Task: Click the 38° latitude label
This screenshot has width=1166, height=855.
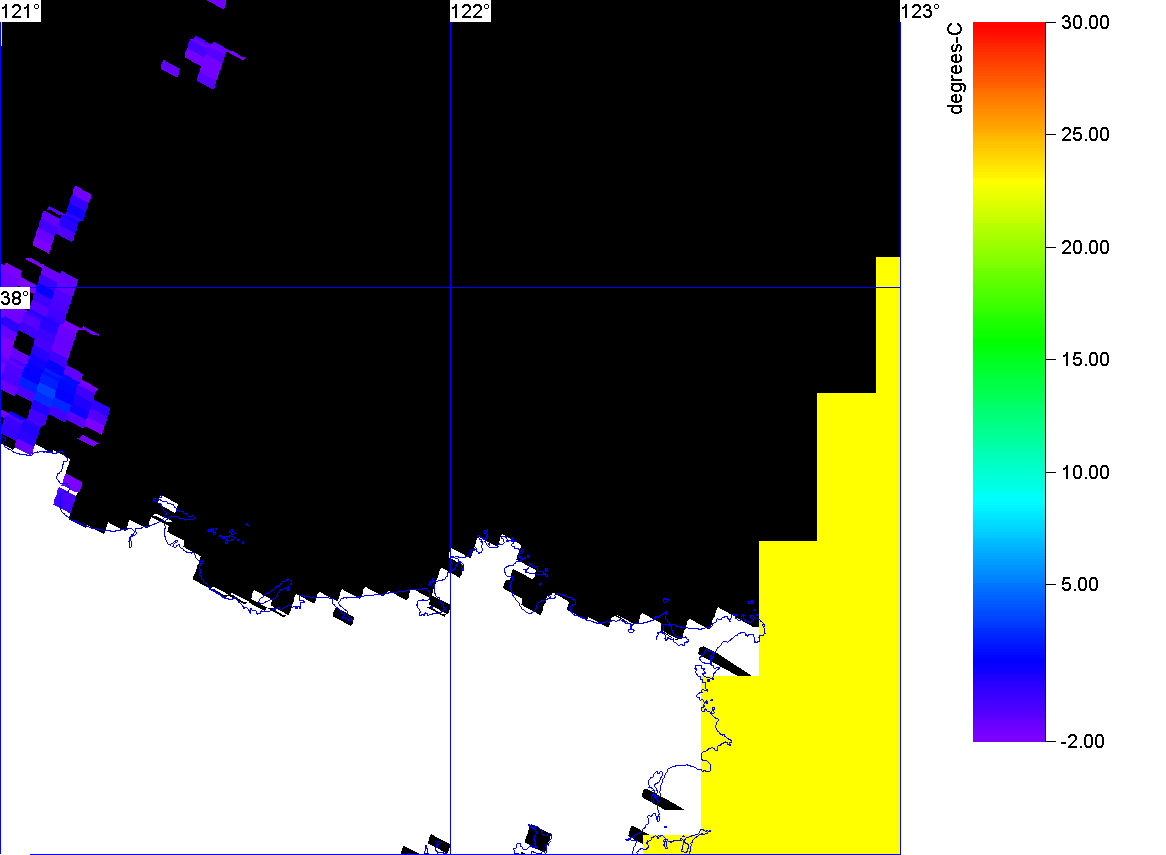Action: [15, 298]
